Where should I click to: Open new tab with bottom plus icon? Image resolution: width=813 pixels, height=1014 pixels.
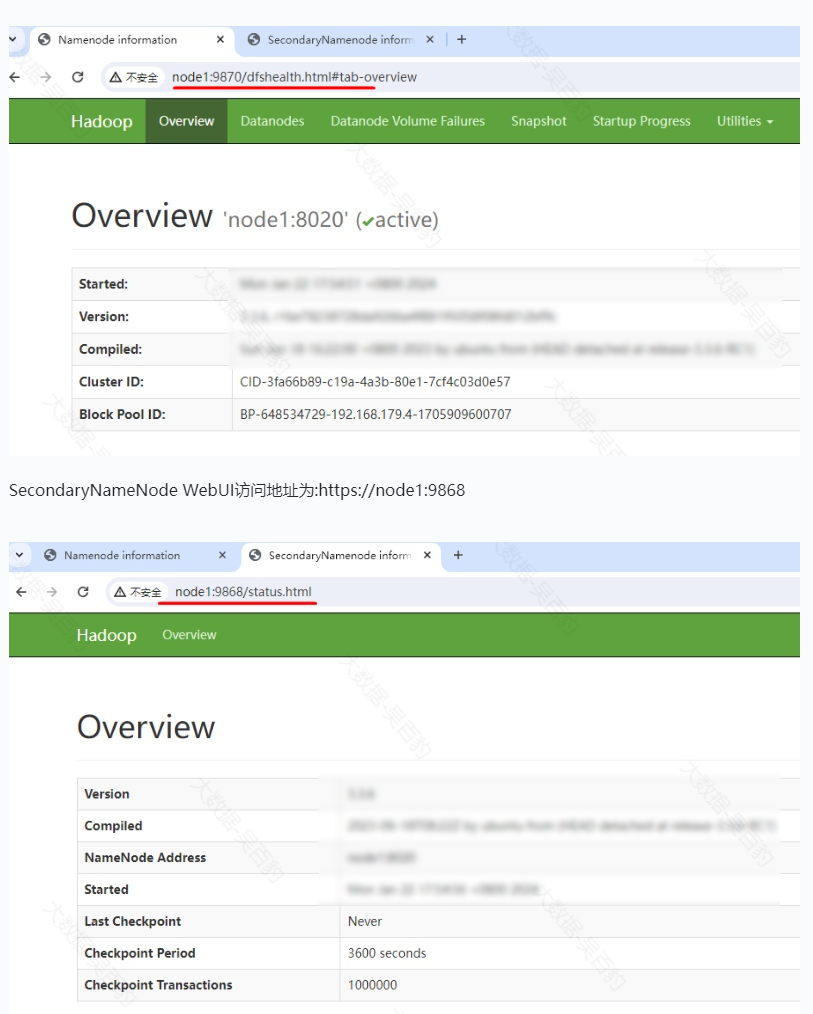(458, 555)
